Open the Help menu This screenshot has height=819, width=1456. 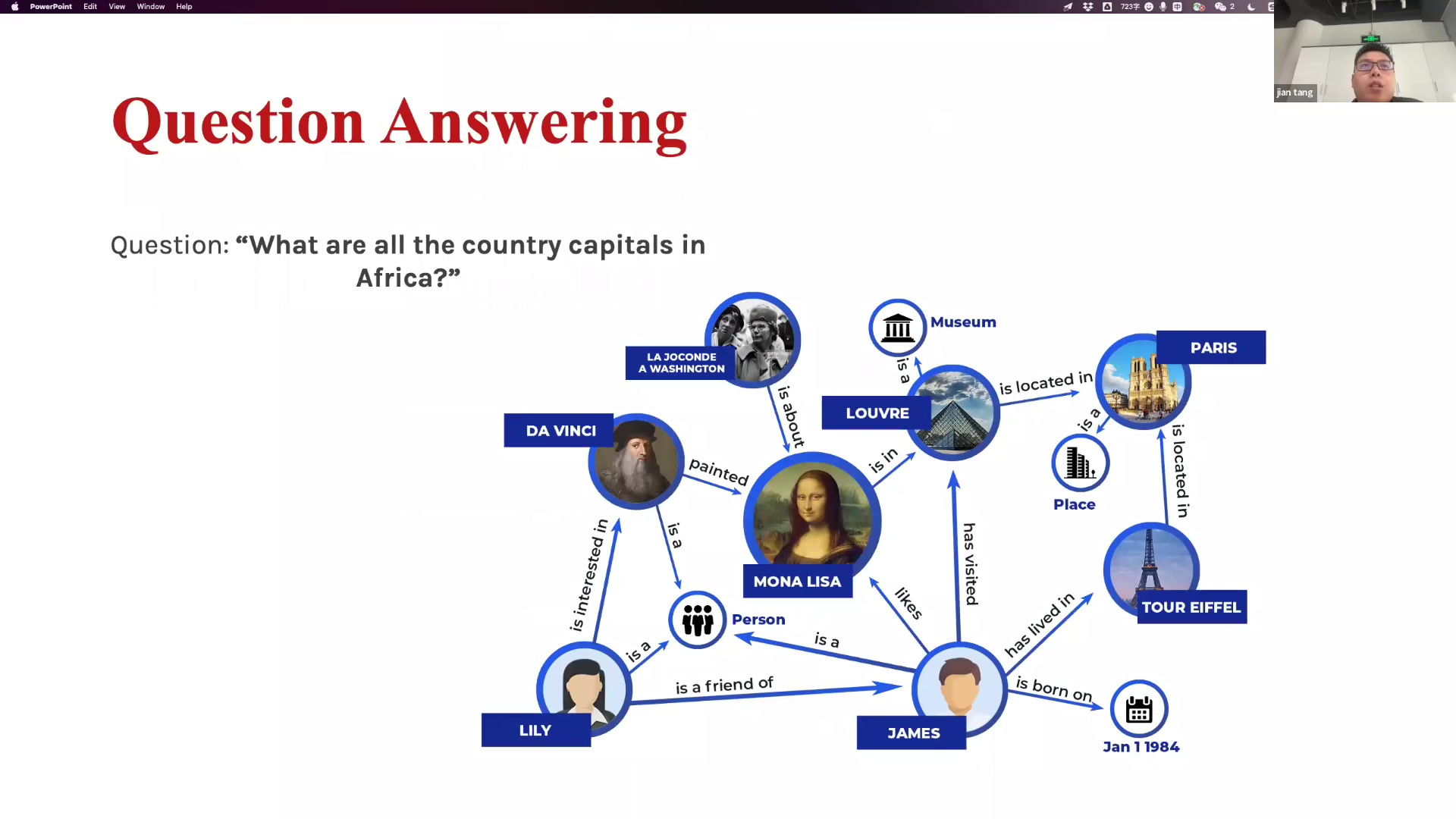[x=184, y=7]
